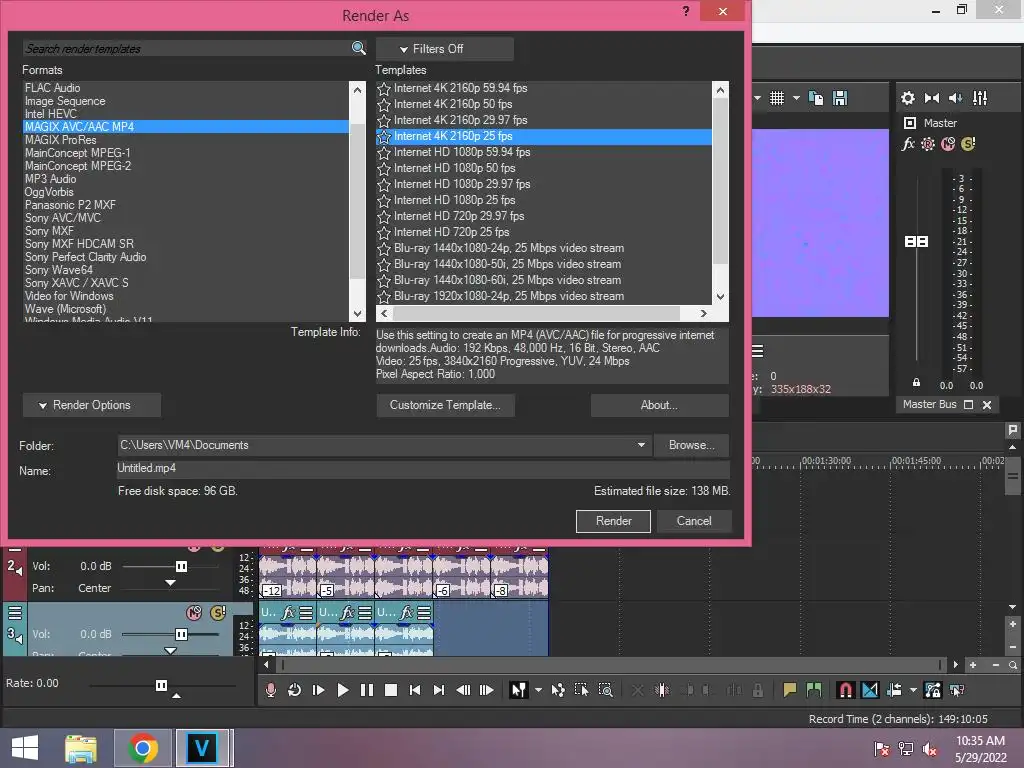Solo audio track 3

pyautogui.click(x=217, y=613)
